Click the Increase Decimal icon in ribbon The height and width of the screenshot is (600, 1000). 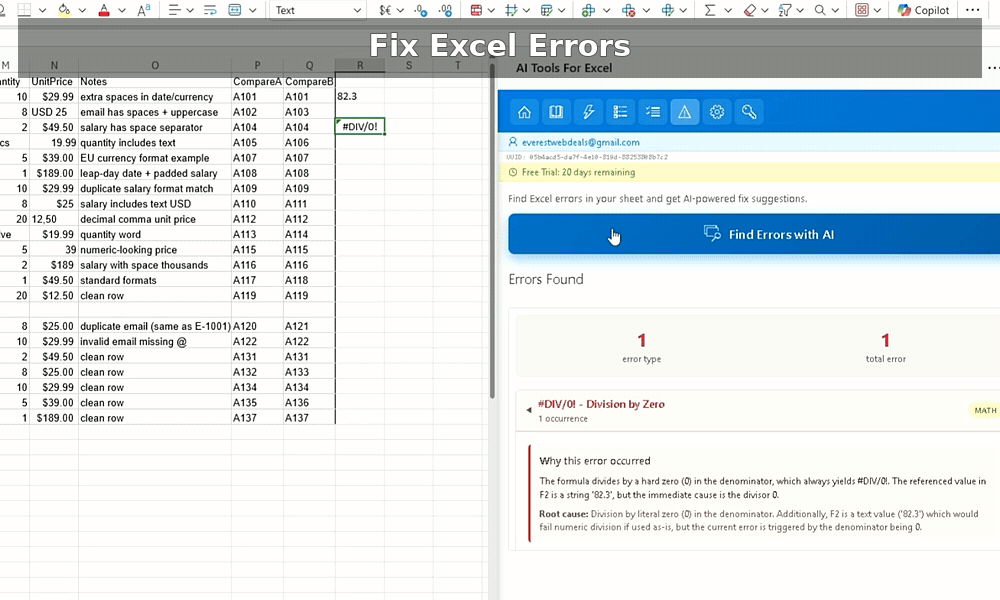click(x=421, y=10)
